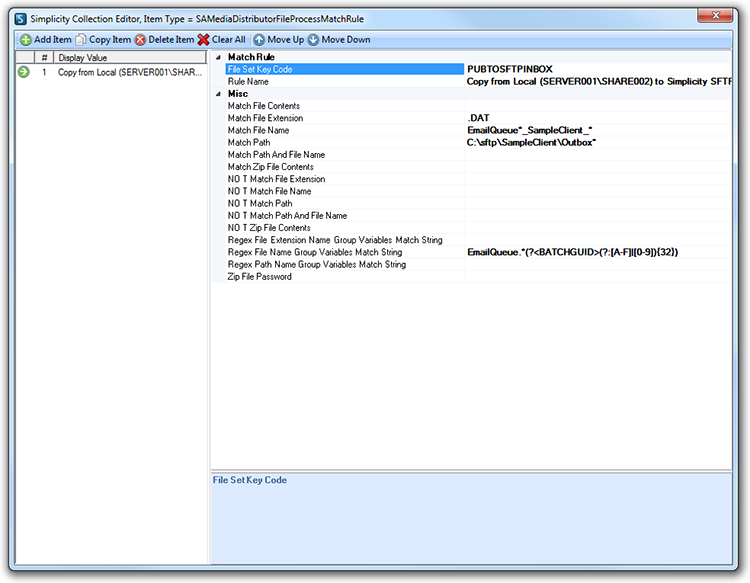750x583 pixels.
Task: Select the Match File Contents property
Action: (344, 106)
